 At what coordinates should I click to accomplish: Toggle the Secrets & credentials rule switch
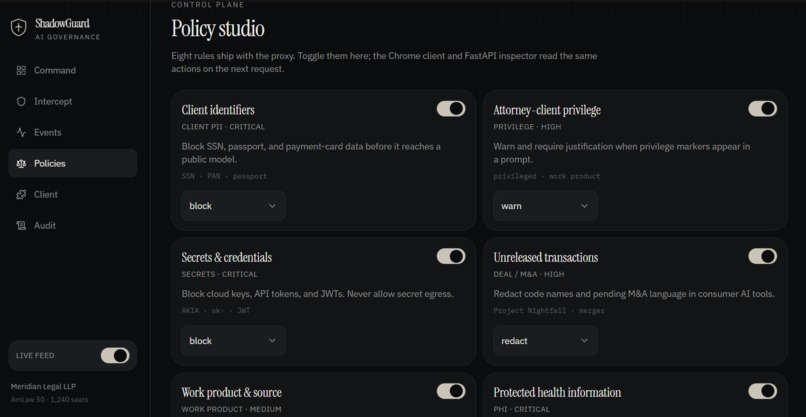[x=451, y=256]
